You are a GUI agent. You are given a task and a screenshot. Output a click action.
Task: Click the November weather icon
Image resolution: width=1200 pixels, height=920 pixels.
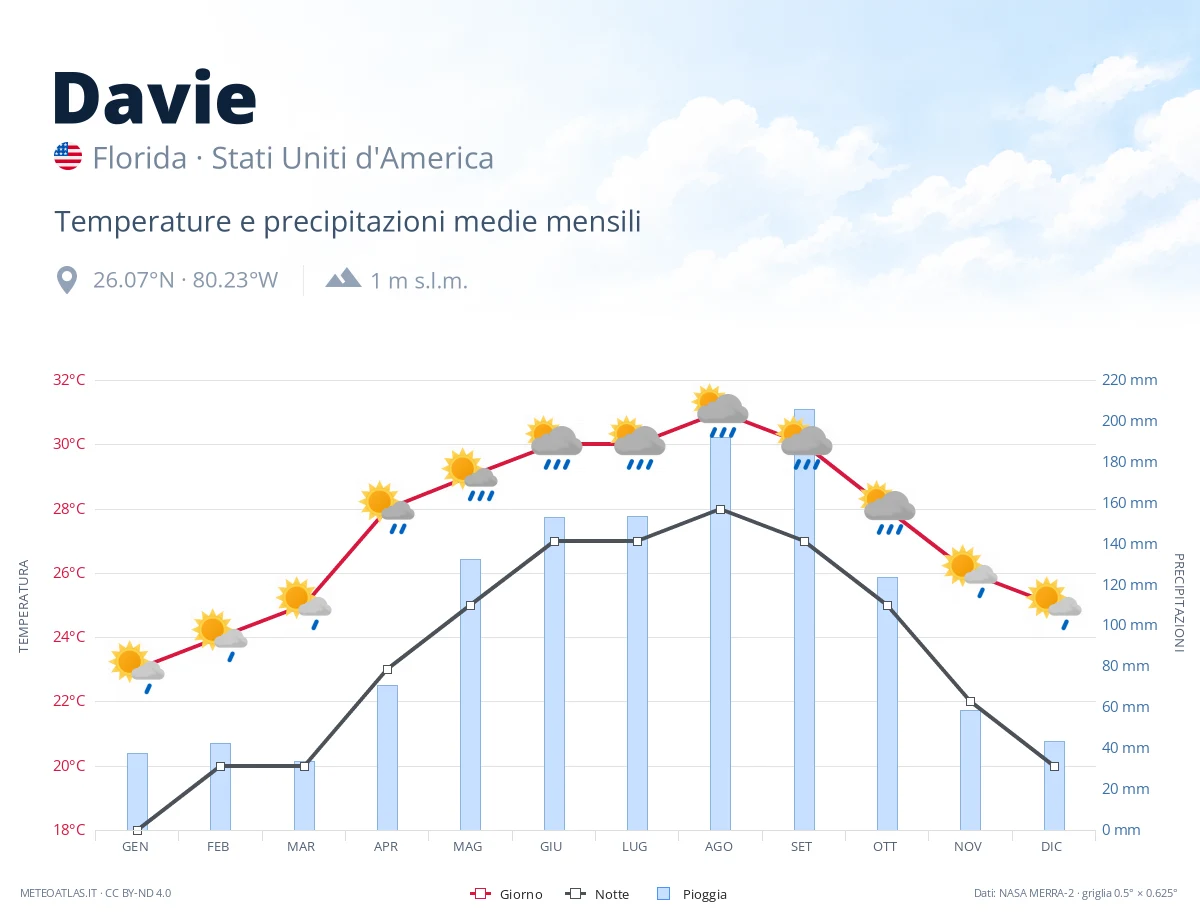(970, 570)
